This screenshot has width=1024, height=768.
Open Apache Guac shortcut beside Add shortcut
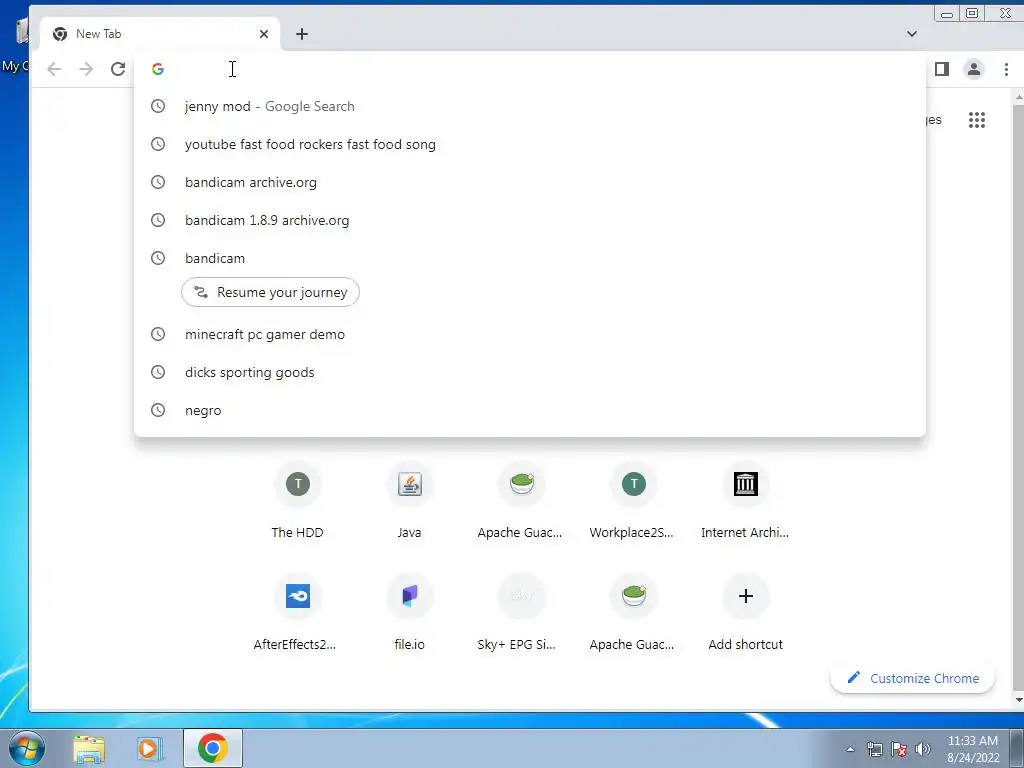pos(633,613)
